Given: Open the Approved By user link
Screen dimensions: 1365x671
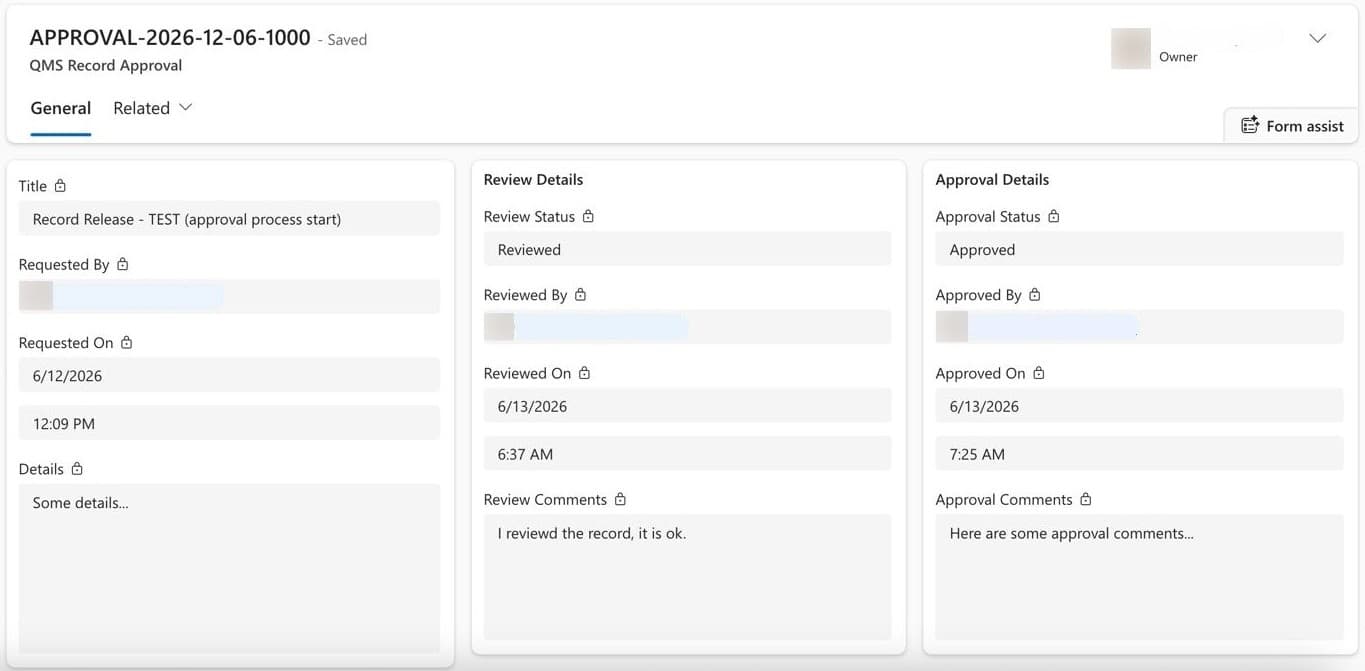Looking at the screenshot, I should point(1037,327).
